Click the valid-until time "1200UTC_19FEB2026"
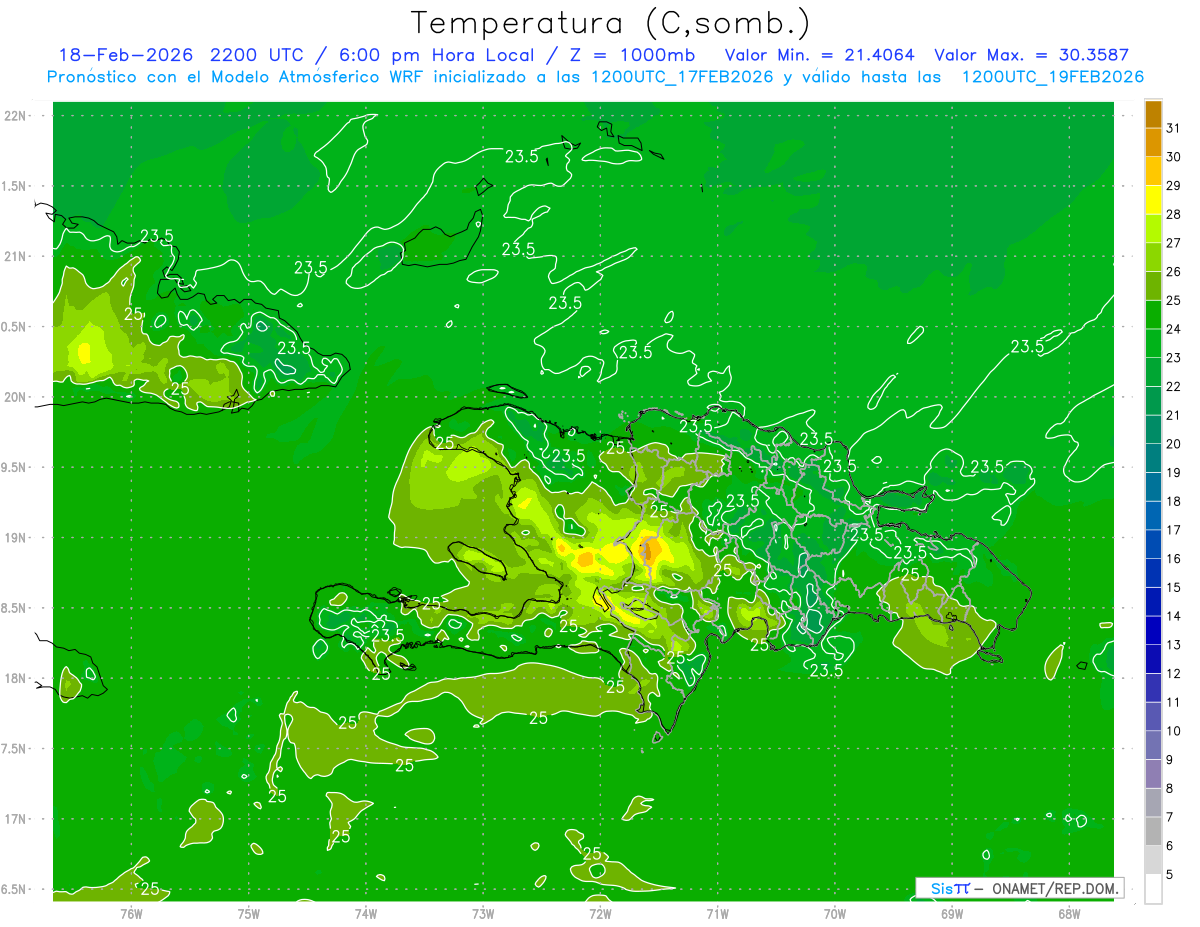Viewport: 1200px width, 927px height. [1053, 77]
